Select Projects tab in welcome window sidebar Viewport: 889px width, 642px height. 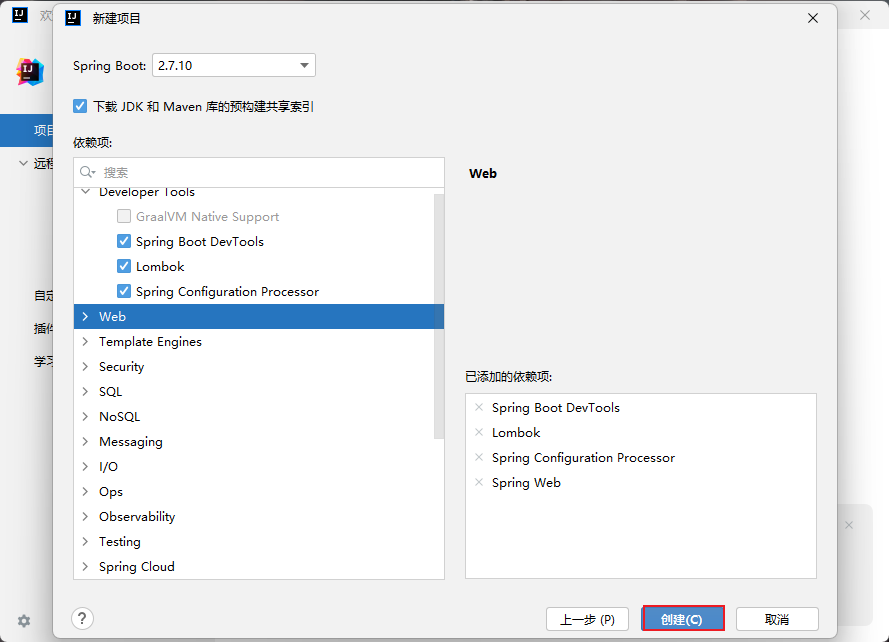coord(27,130)
